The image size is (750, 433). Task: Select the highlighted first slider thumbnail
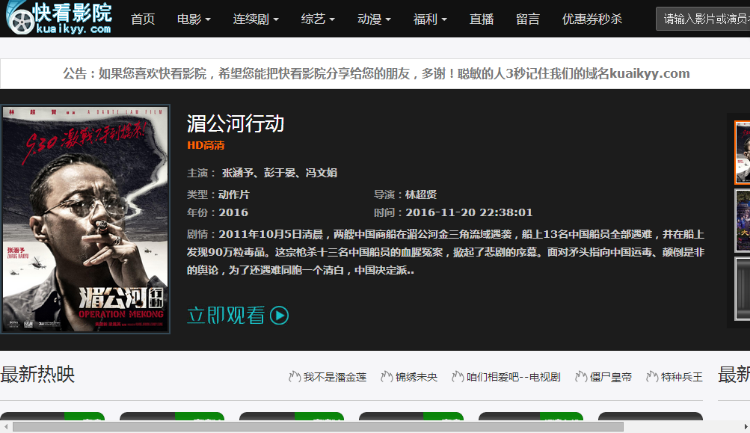pos(742,153)
